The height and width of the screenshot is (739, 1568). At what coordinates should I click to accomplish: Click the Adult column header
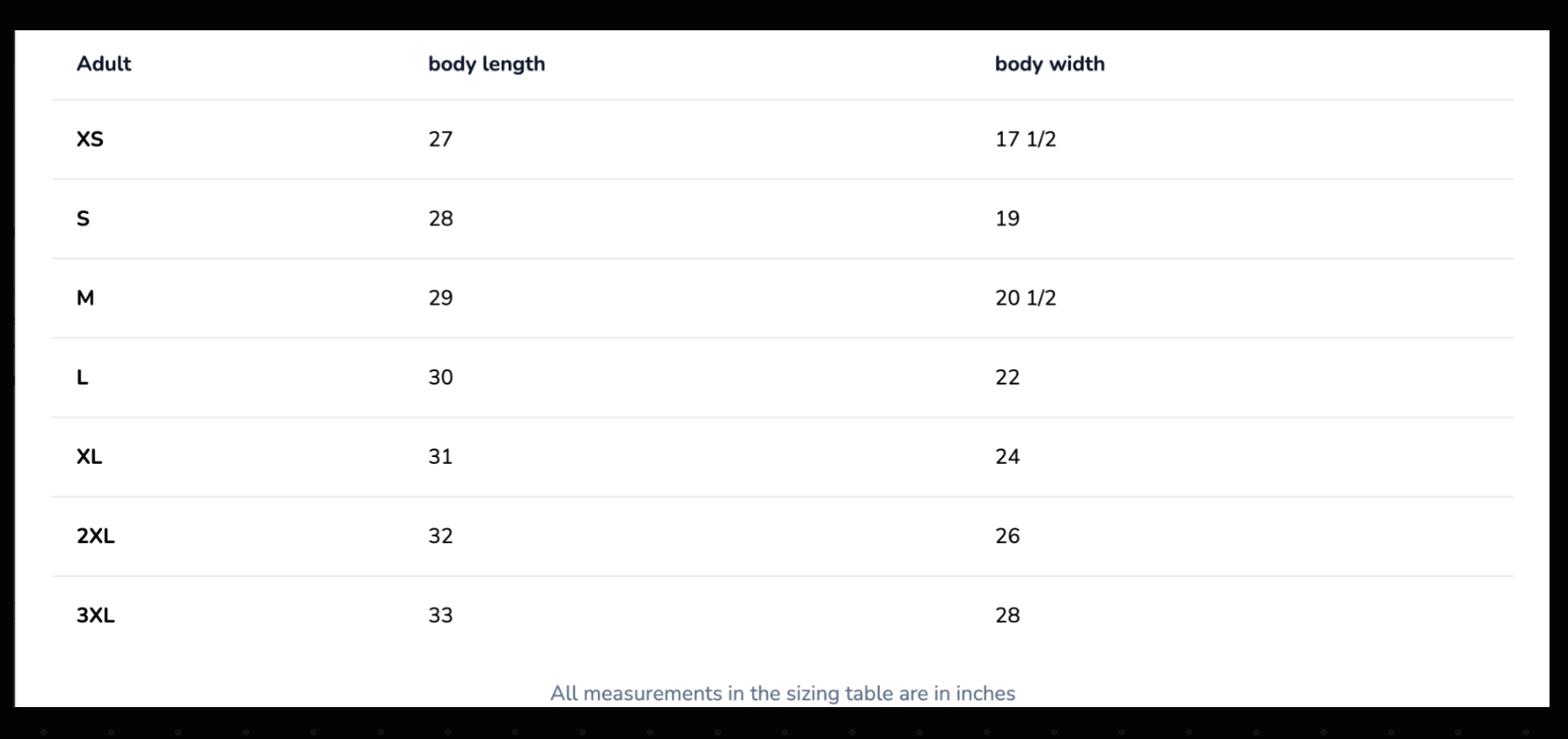pos(104,64)
